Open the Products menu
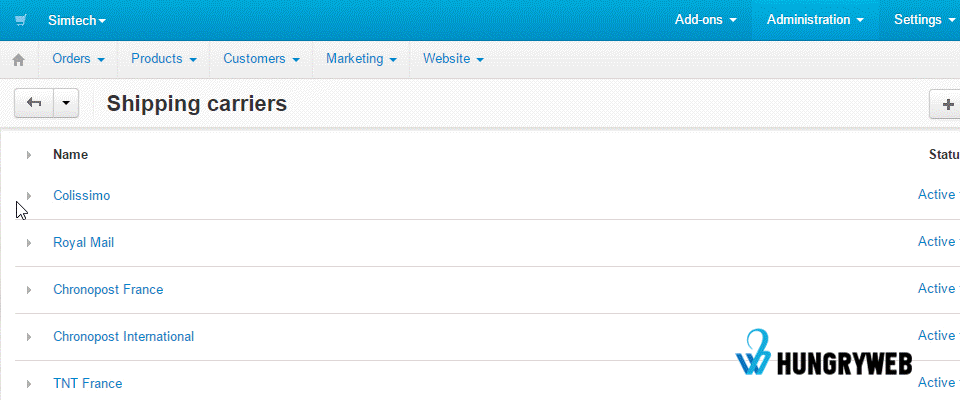The width and height of the screenshot is (960, 400). [x=163, y=59]
